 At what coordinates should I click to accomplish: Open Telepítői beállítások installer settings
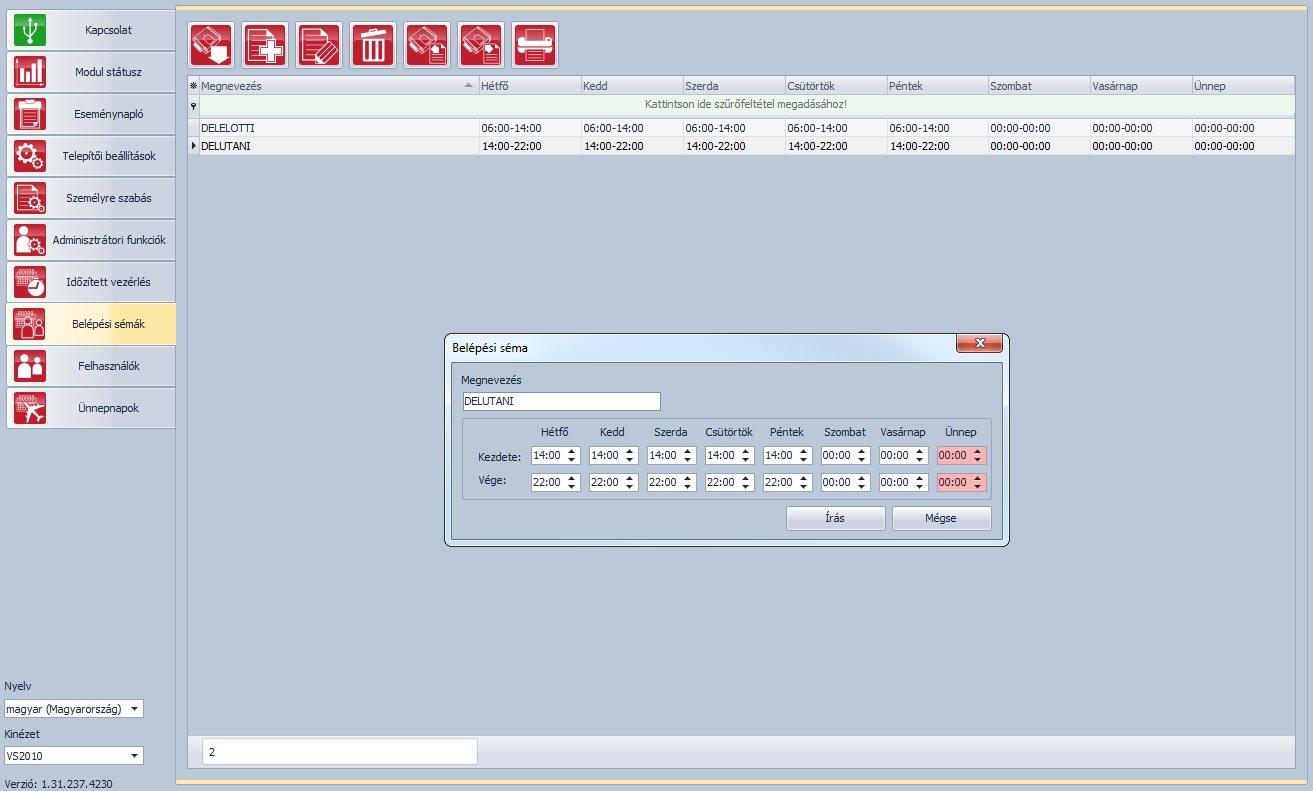point(91,156)
